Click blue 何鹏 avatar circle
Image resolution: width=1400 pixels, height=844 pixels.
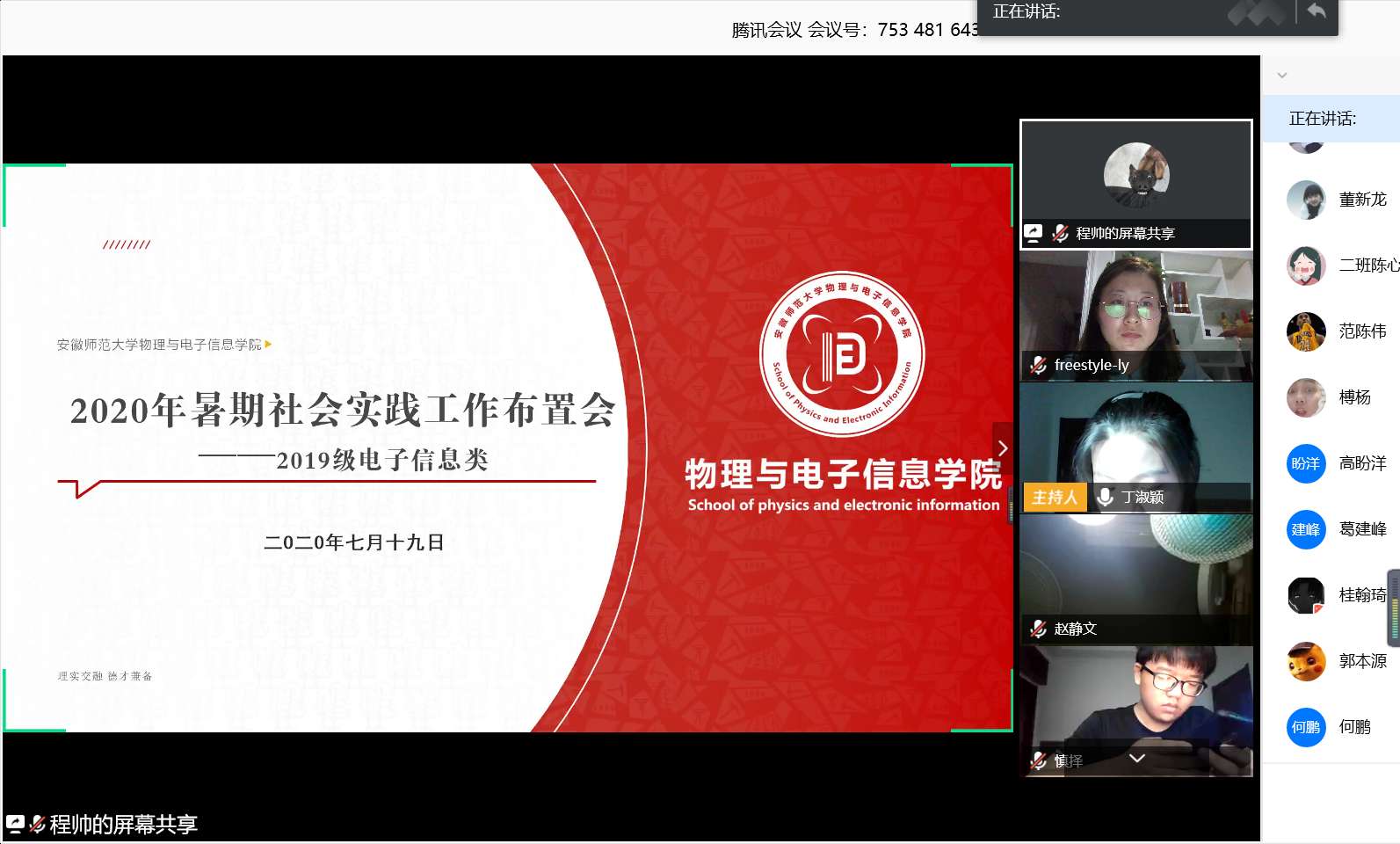tap(1306, 727)
